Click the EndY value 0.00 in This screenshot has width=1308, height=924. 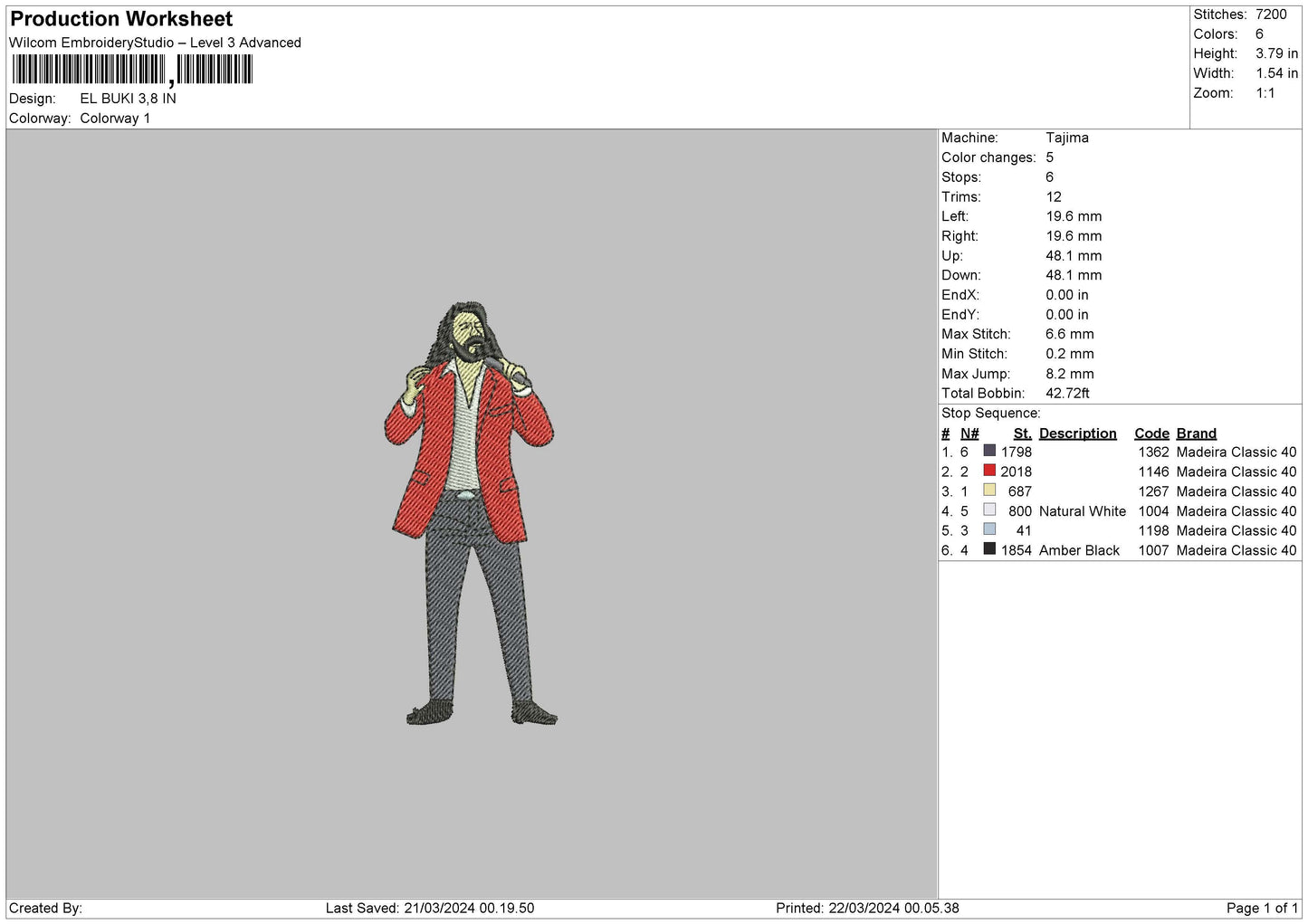1067,315
